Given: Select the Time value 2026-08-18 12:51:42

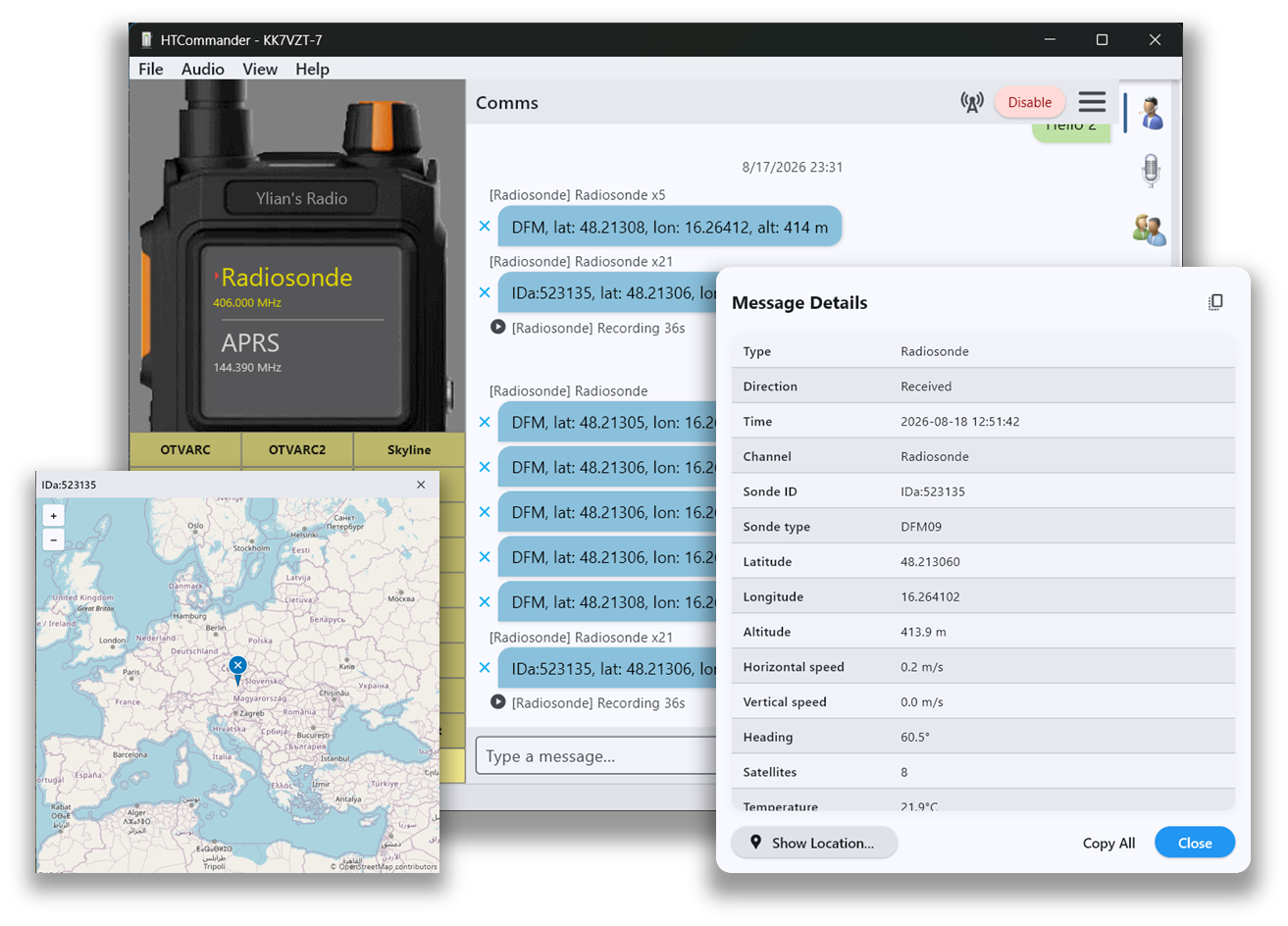Looking at the screenshot, I should pos(959,422).
